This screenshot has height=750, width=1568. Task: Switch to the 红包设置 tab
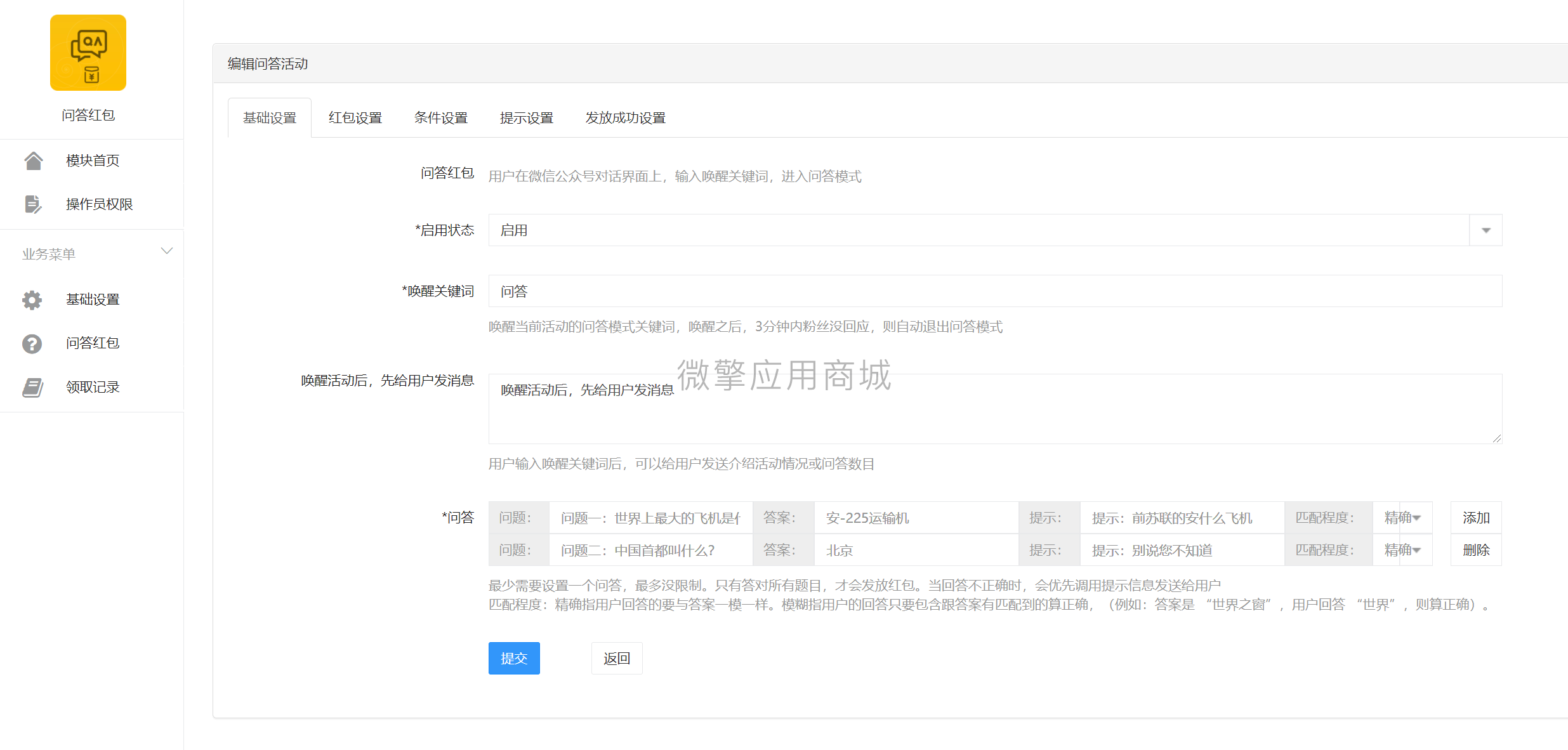tap(355, 118)
